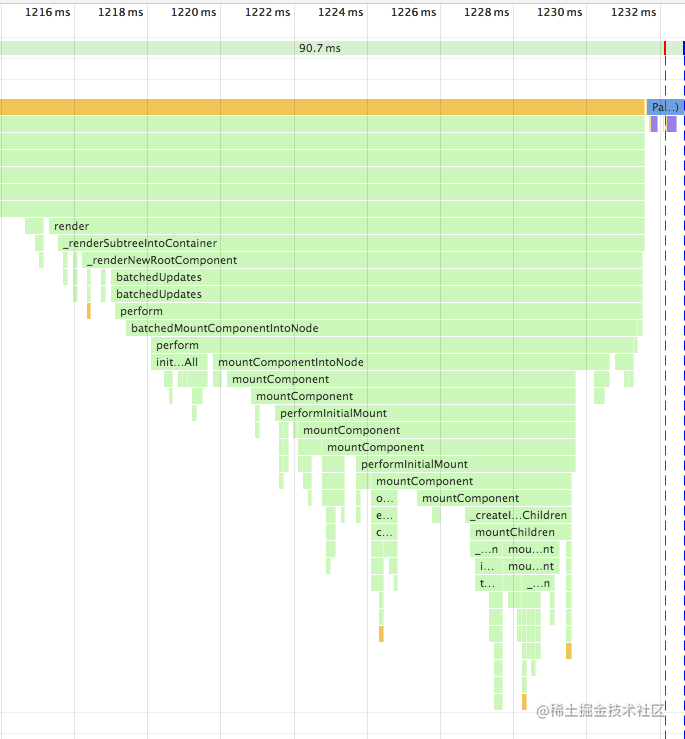Click the 1222 ms ruler label
The image size is (685, 739).
(x=267, y=12)
